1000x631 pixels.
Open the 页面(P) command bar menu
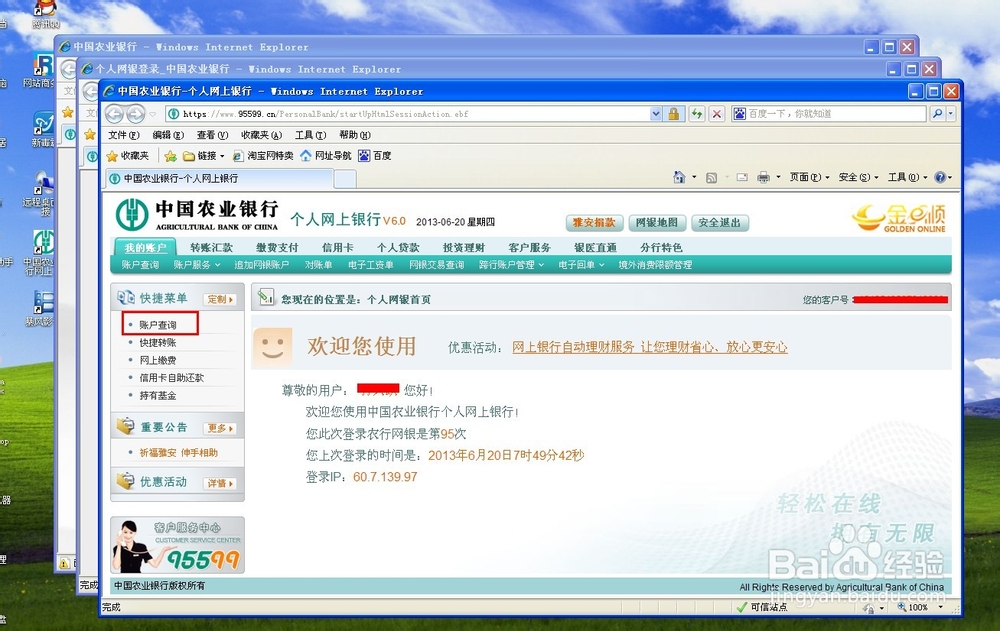[x=809, y=177]
